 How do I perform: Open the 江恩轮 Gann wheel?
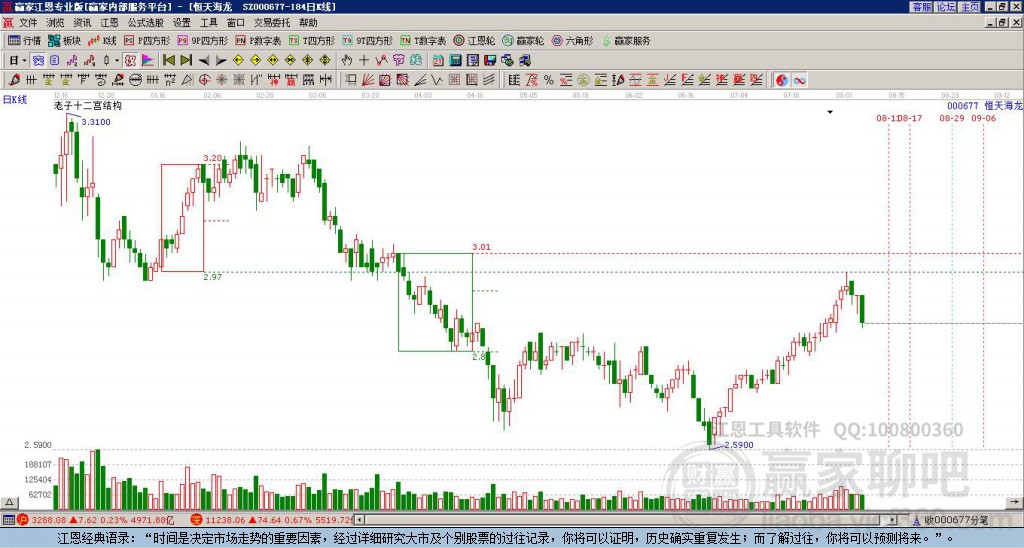point(475,40)
